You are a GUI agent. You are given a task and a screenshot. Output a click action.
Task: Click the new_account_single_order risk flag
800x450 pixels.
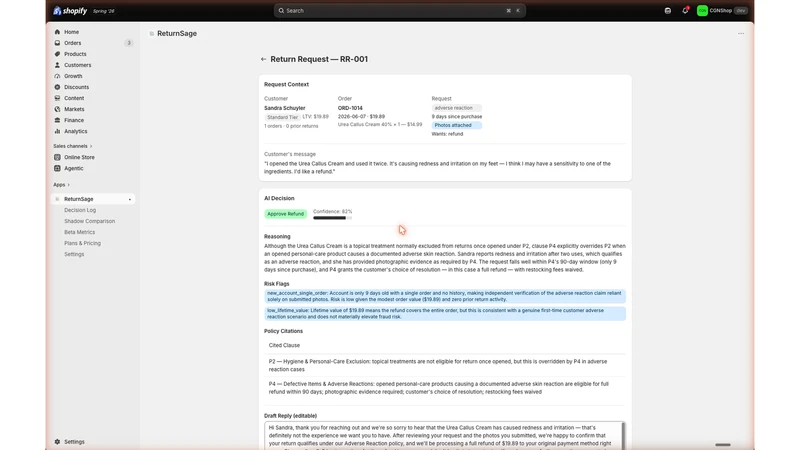point(444,296)
